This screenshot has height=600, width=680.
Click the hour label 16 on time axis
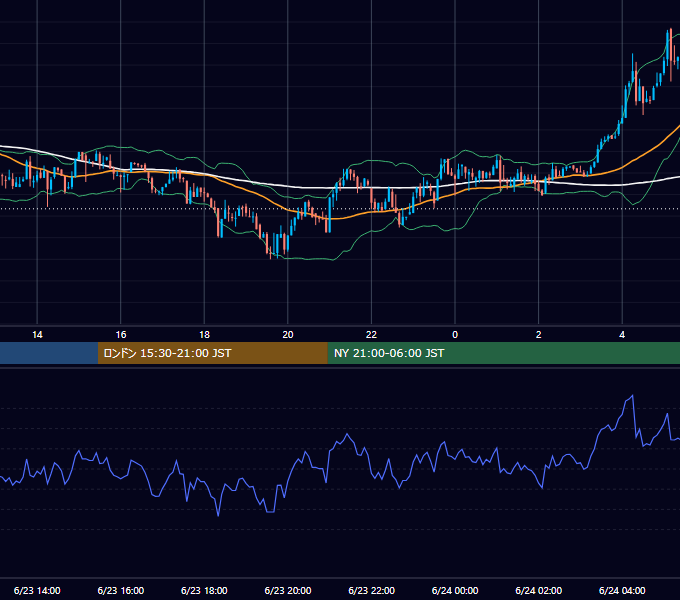click(x=121, y=335)
